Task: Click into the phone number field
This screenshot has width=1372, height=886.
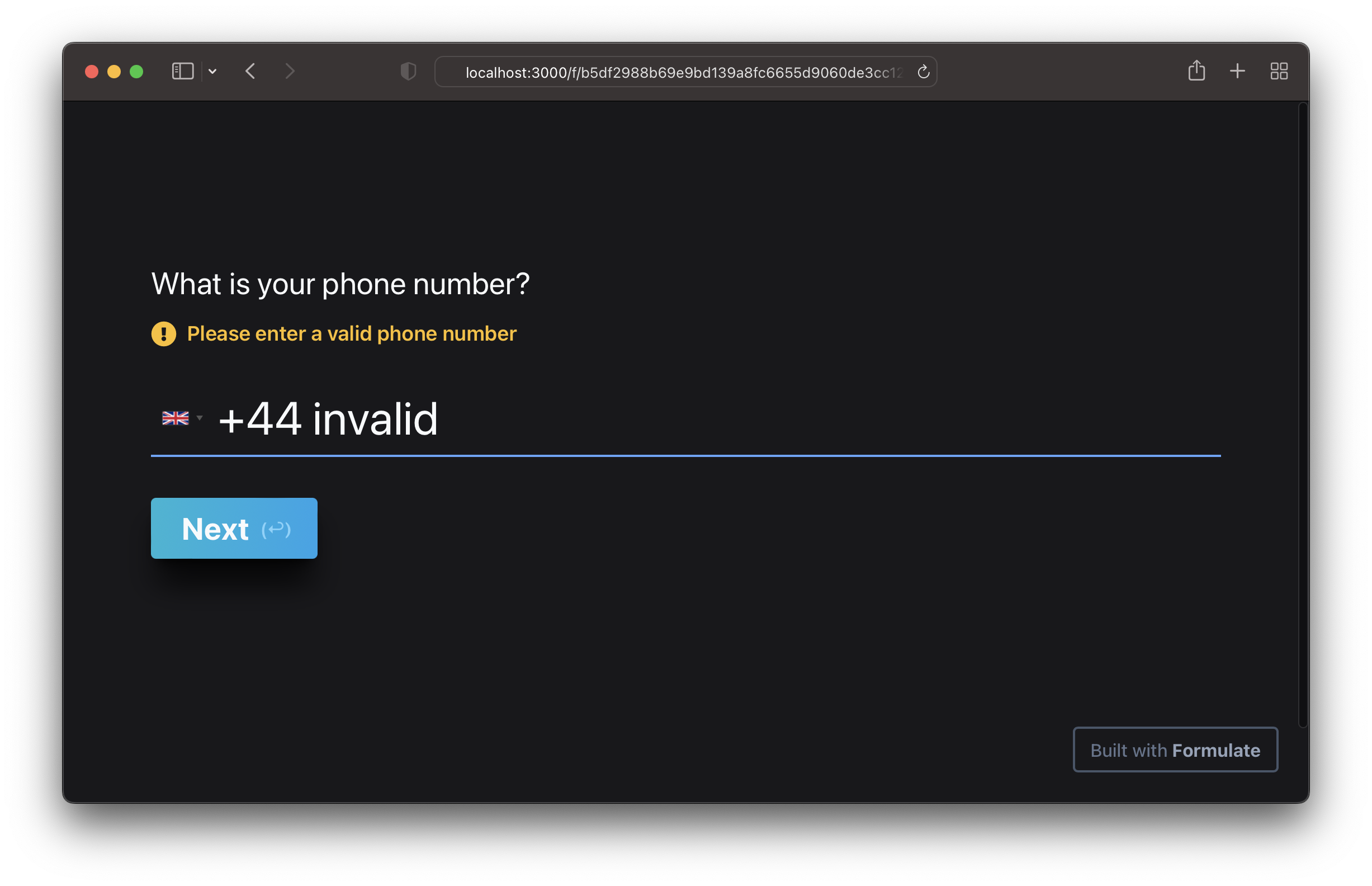Action: [690, 420]
